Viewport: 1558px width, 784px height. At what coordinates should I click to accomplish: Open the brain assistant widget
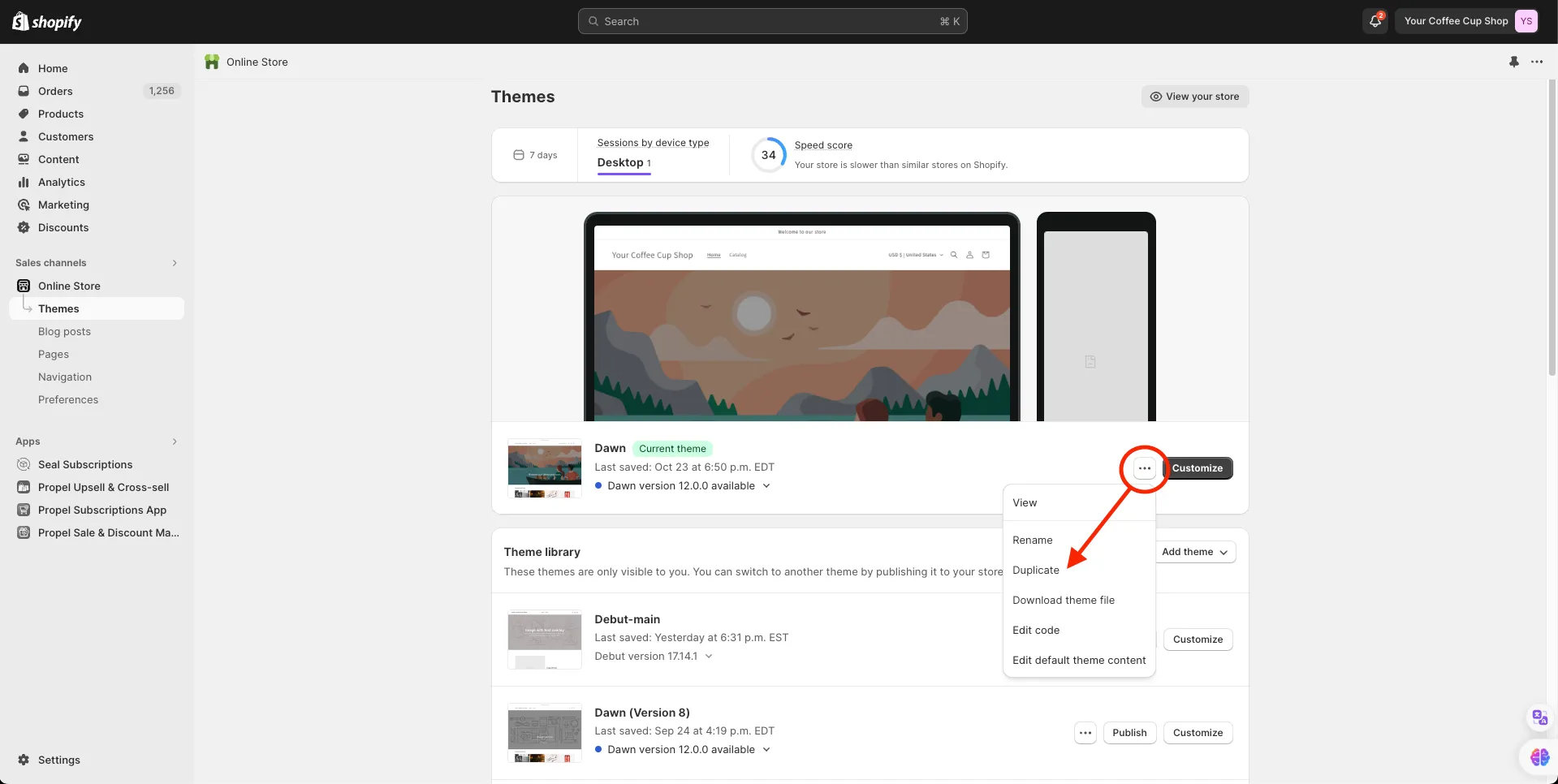tap(1539, 757)
